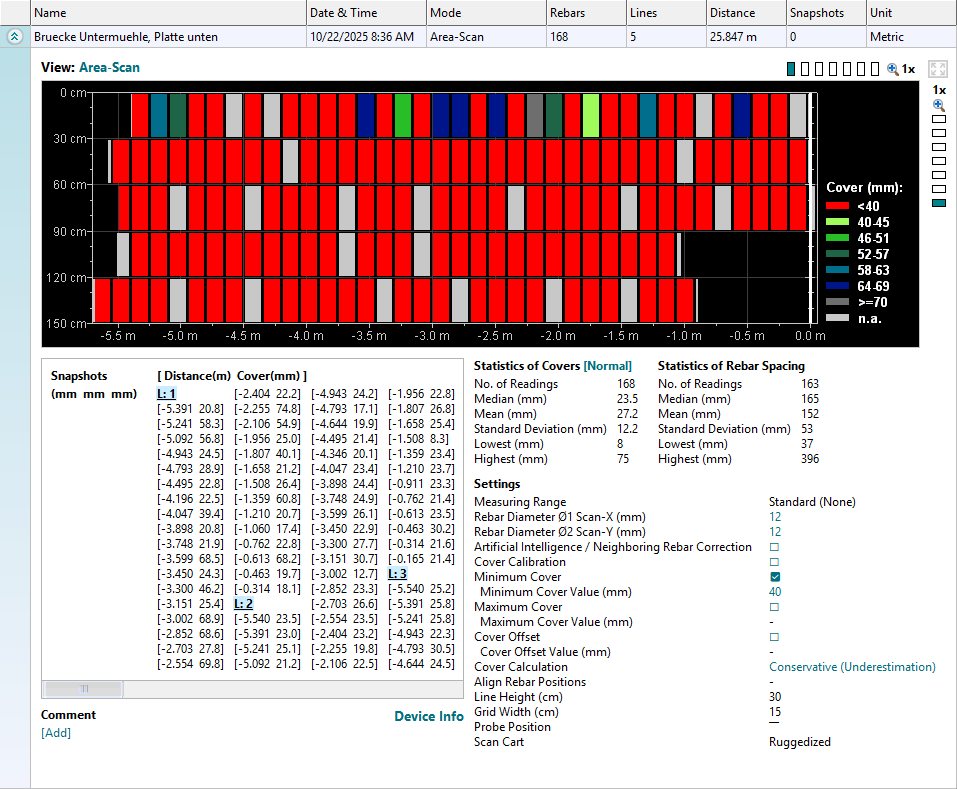
Task: Collapse the Bruecke Untermuehle measurement row
Action: tap(15, 37)
